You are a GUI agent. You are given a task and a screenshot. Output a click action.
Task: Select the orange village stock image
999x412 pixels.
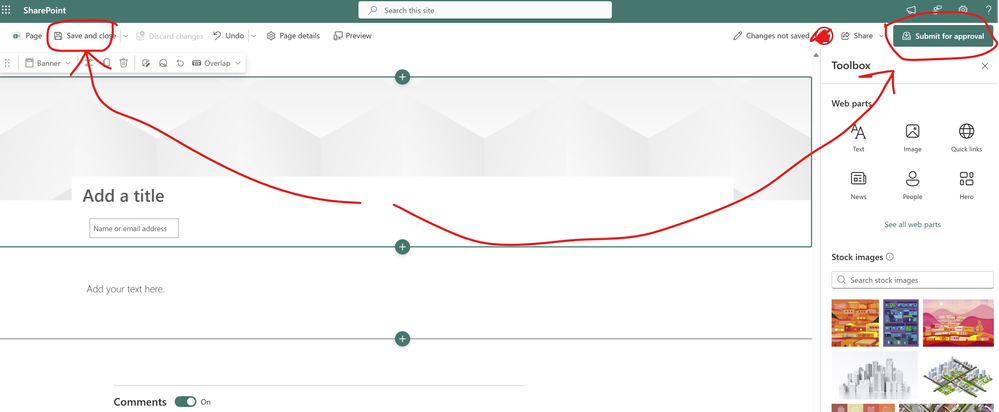click(855, 323)
